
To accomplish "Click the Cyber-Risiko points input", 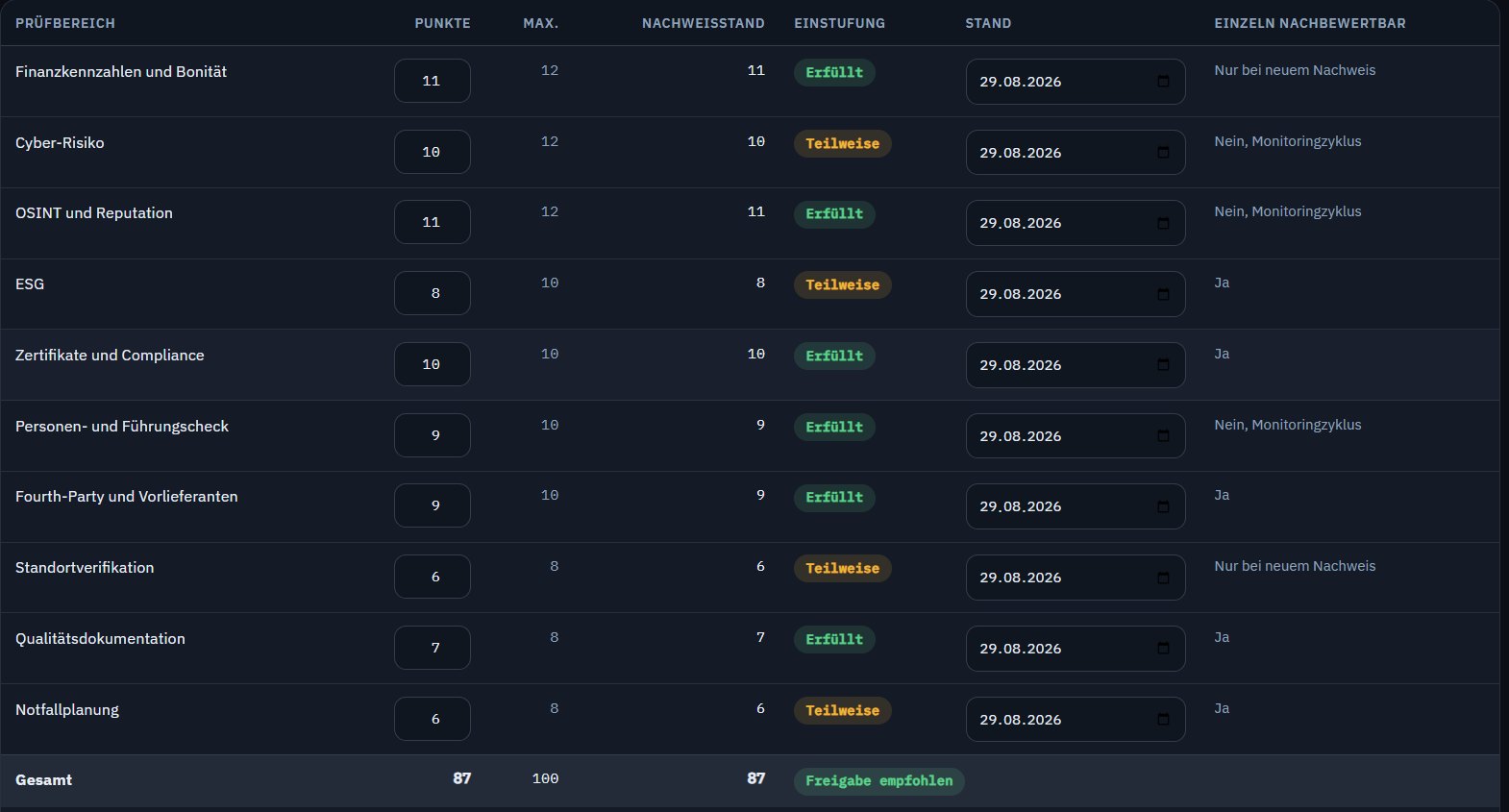I will pyautogui.click(x=433, y=152).
